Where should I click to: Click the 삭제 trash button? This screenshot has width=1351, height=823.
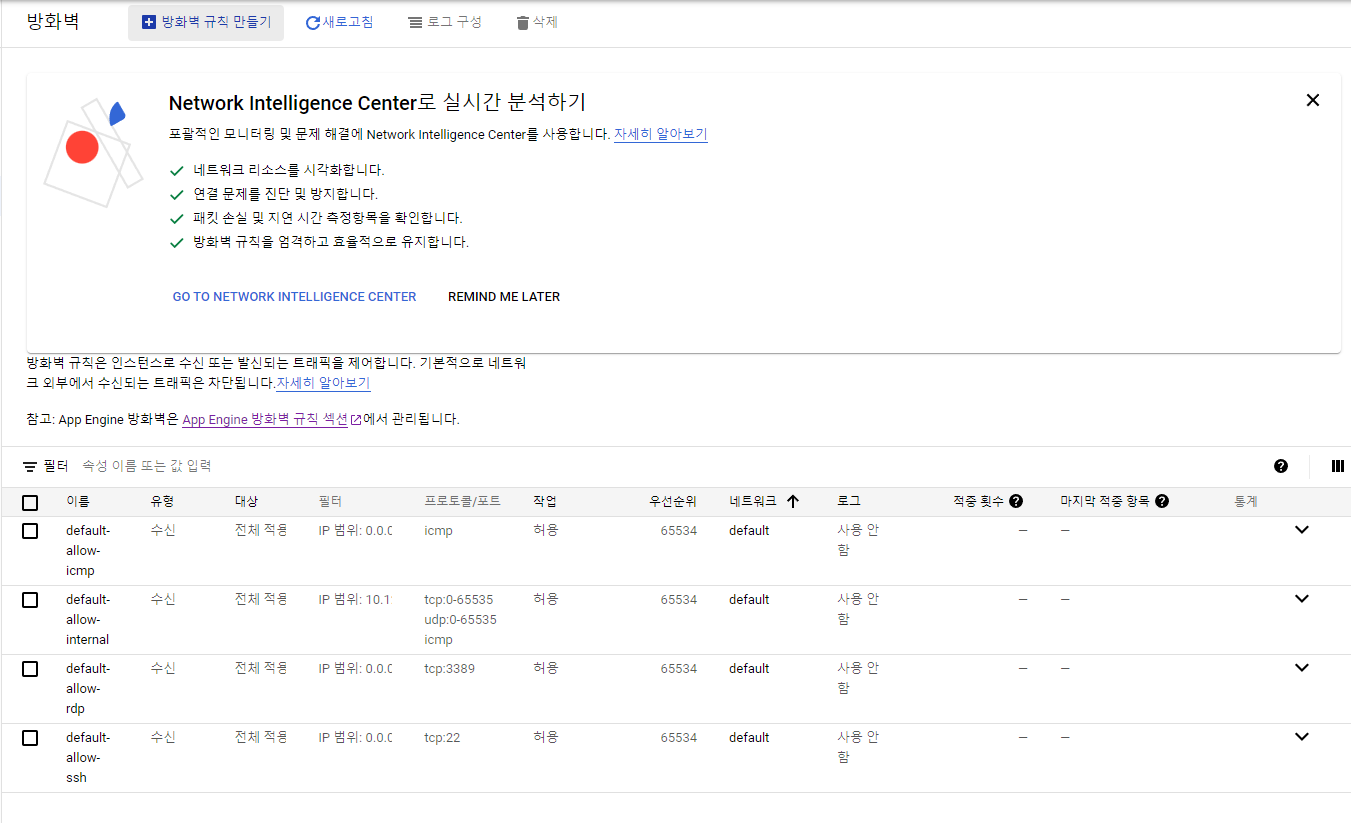(x=537, y=22)
